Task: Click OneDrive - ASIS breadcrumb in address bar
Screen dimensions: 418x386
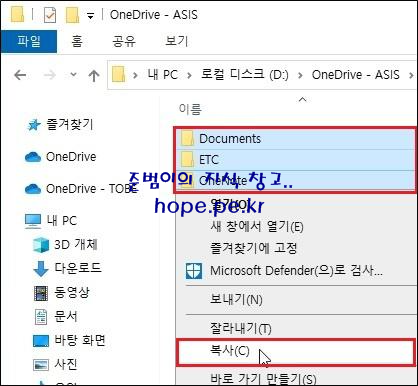Action: tap(355, 75)
